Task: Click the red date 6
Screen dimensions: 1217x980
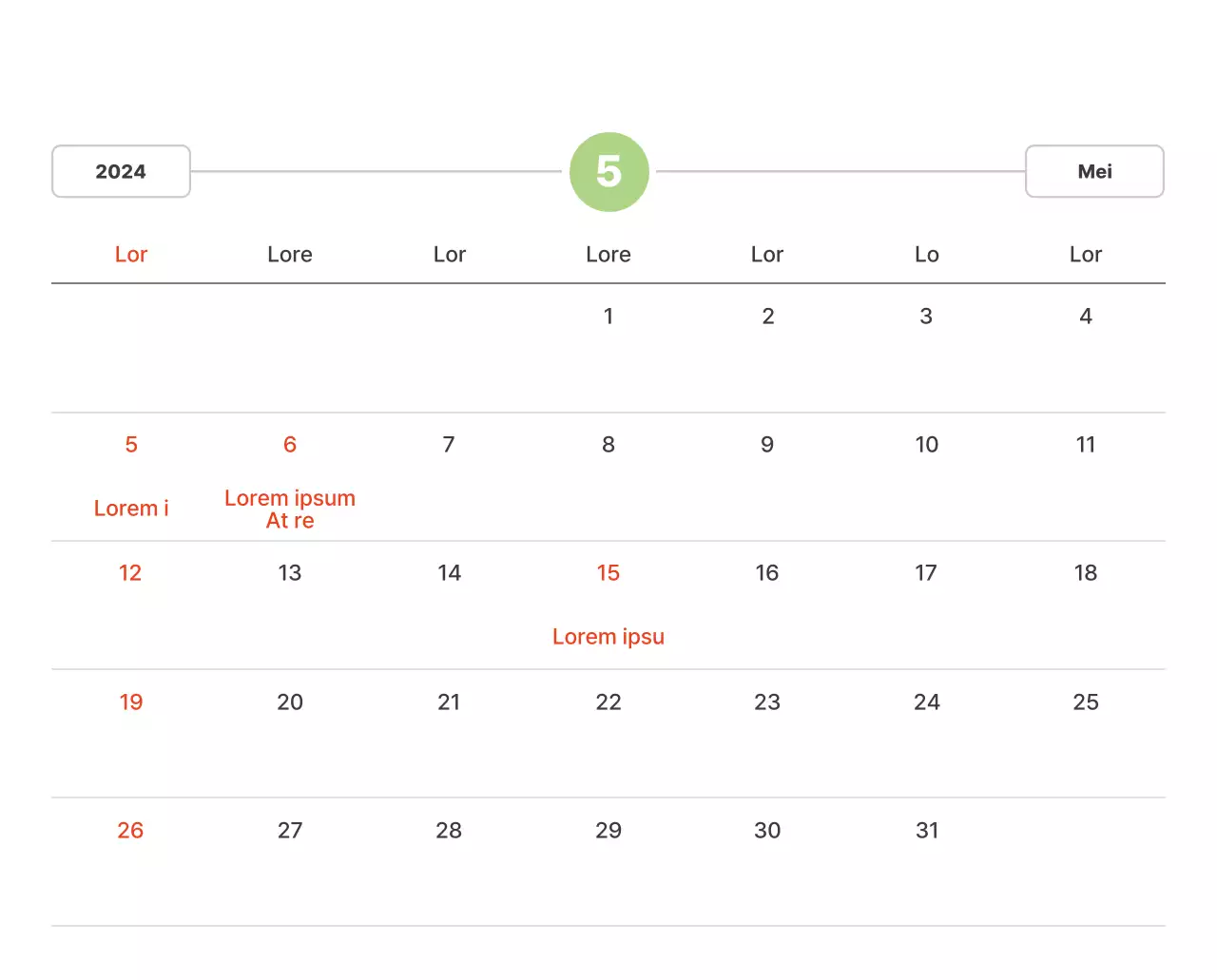Action: [x=290, y=445]
